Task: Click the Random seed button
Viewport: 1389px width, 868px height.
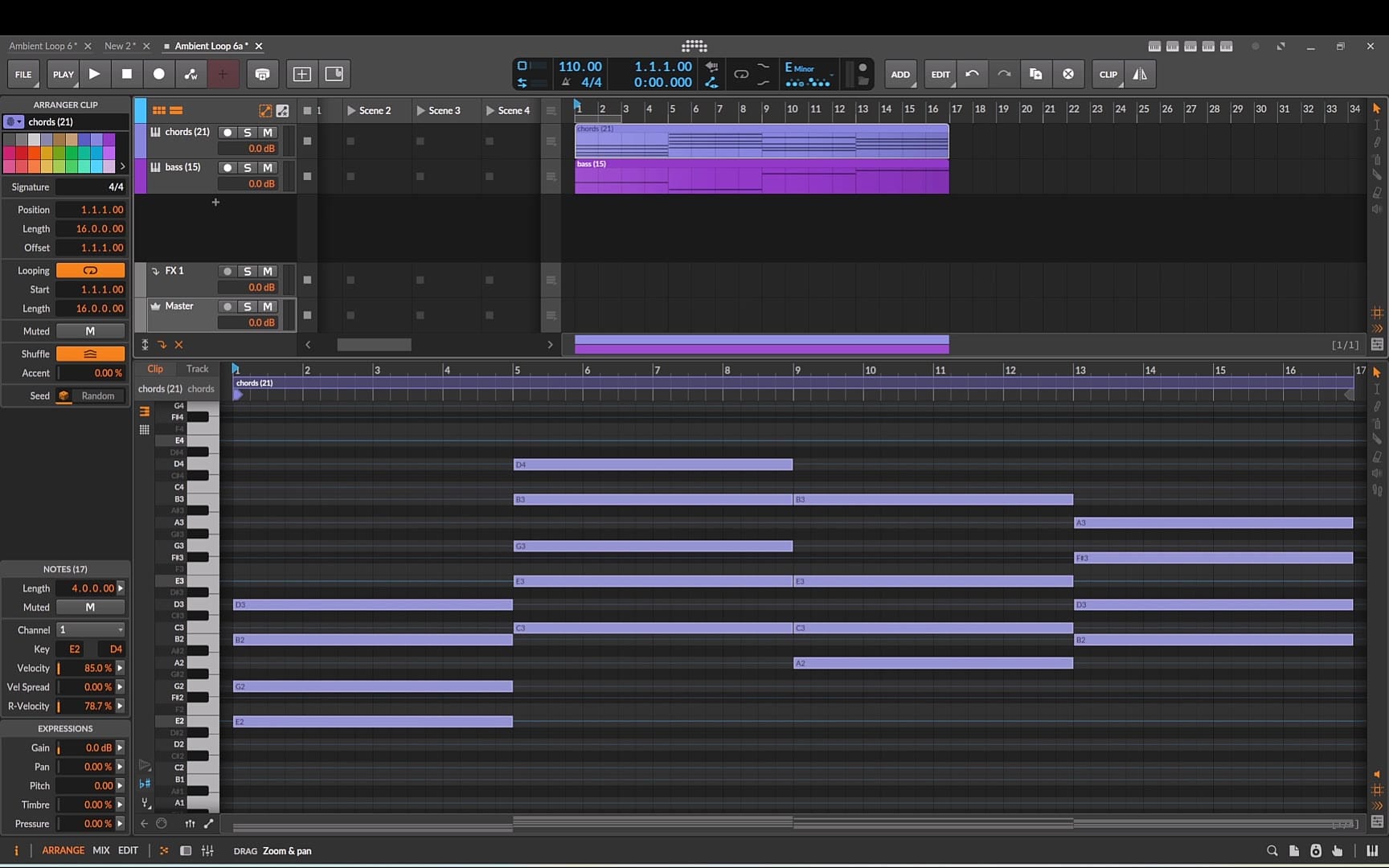Action: pos(98,396)
